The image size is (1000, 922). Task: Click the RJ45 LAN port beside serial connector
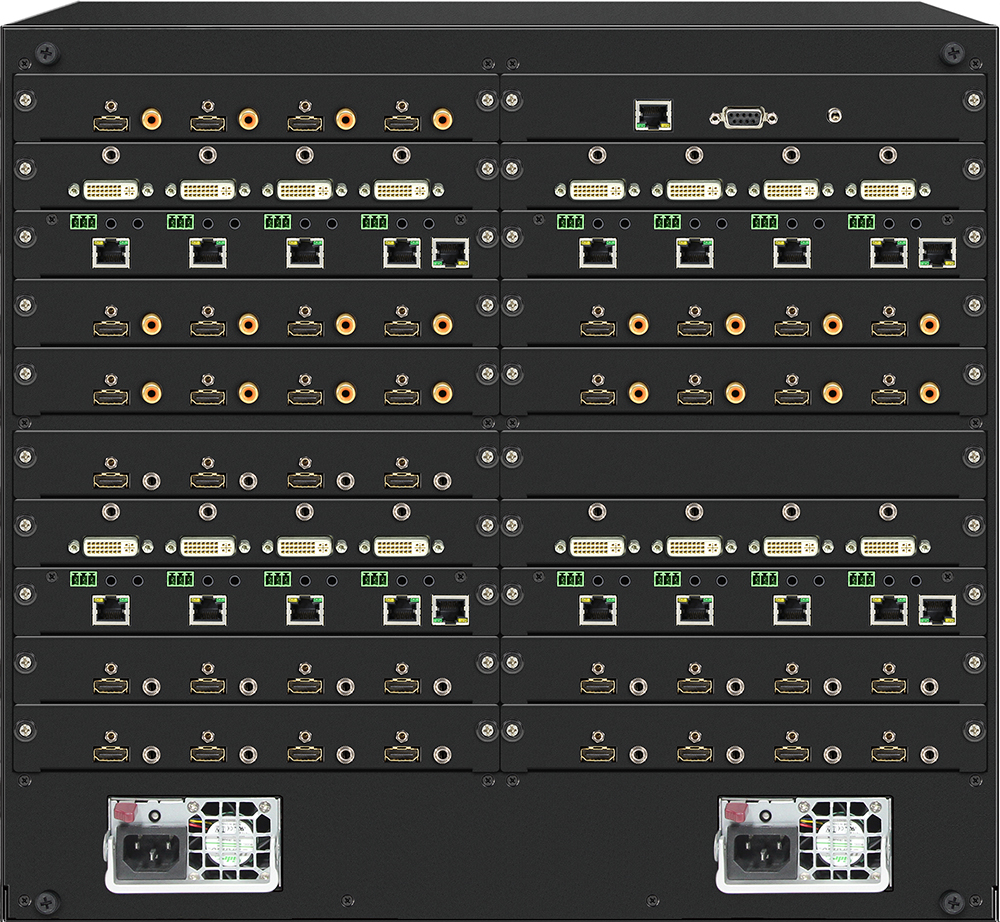653,115
